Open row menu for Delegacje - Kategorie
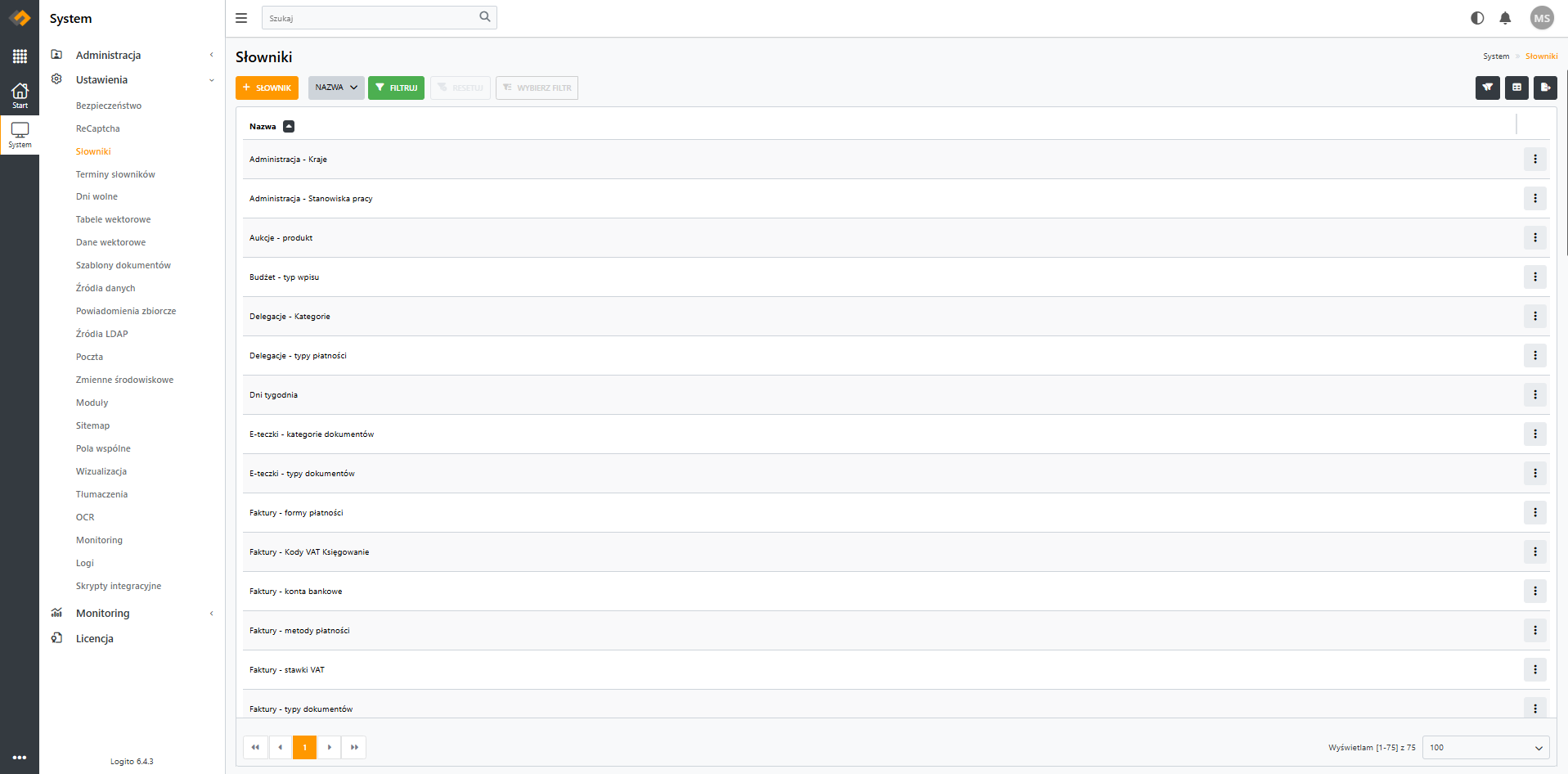 [x=1535, y=317]
